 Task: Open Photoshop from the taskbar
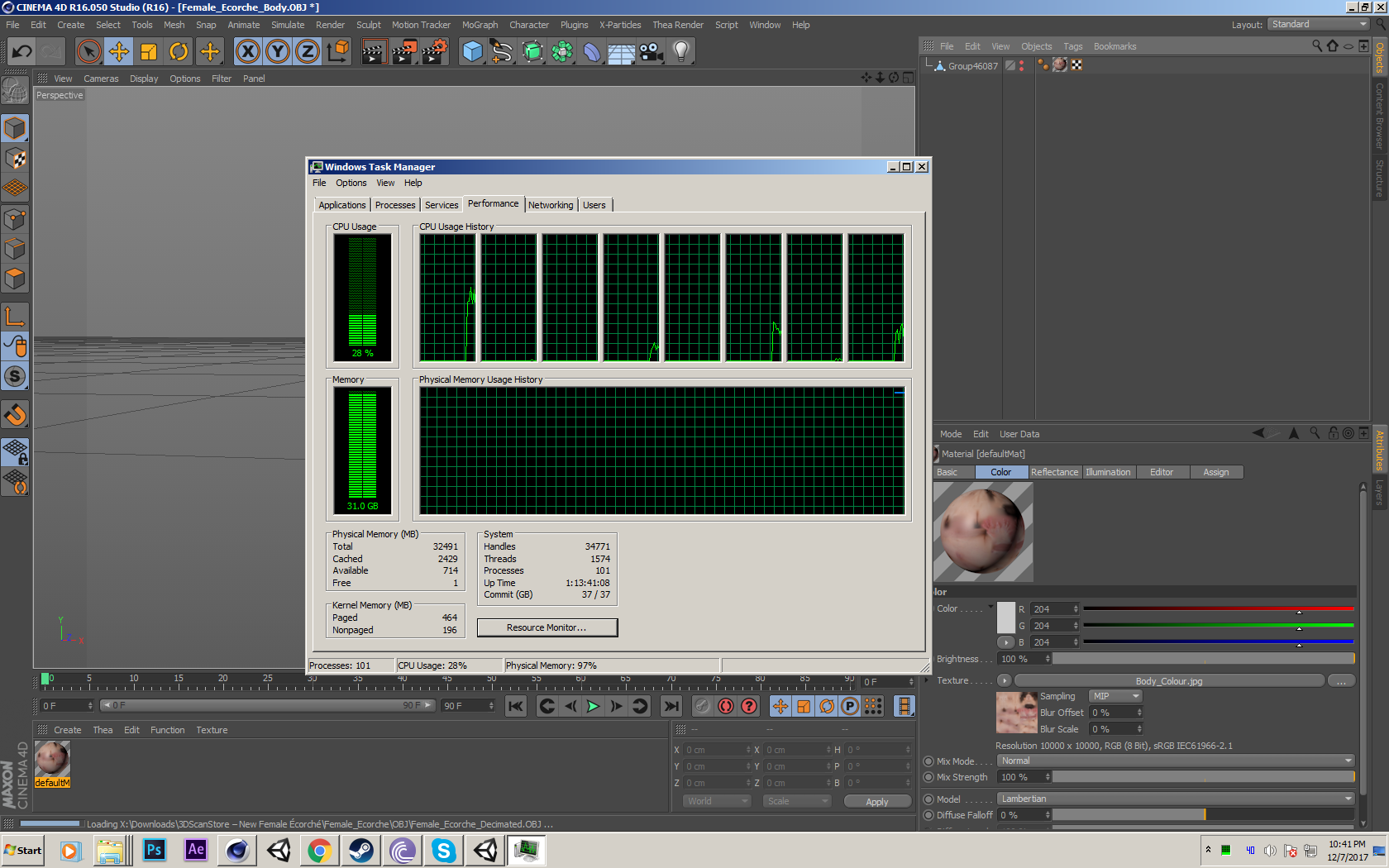[154, 850]
